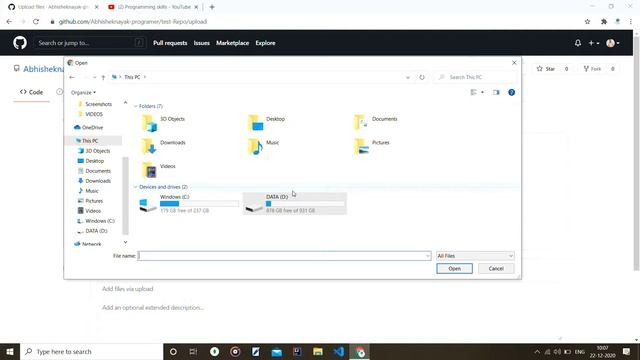Click navigation pane scrollbar

(125, 196)
